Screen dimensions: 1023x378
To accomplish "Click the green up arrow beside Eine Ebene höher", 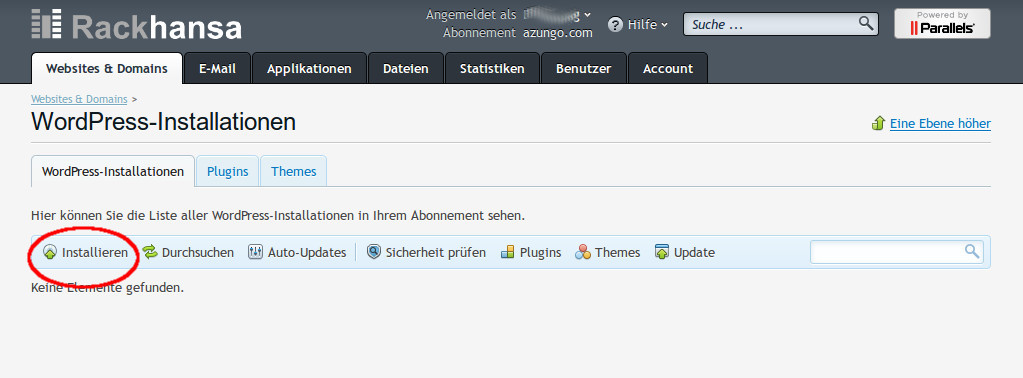I will coord(878,123).
